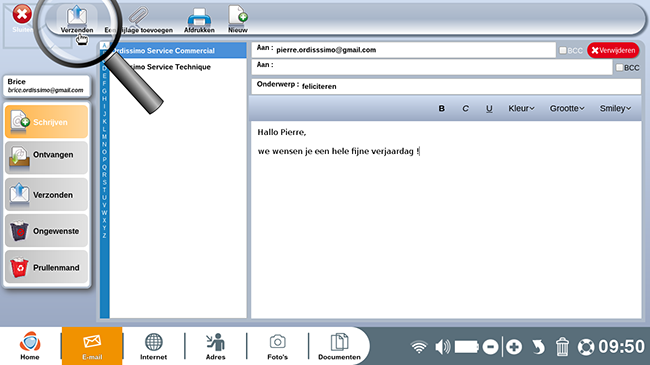Image resolution: width=650 pixels, height=365 pixels.
Task: Click the Wi-Fi status icon
Action: pyautogui.click(x=419, y=347)
